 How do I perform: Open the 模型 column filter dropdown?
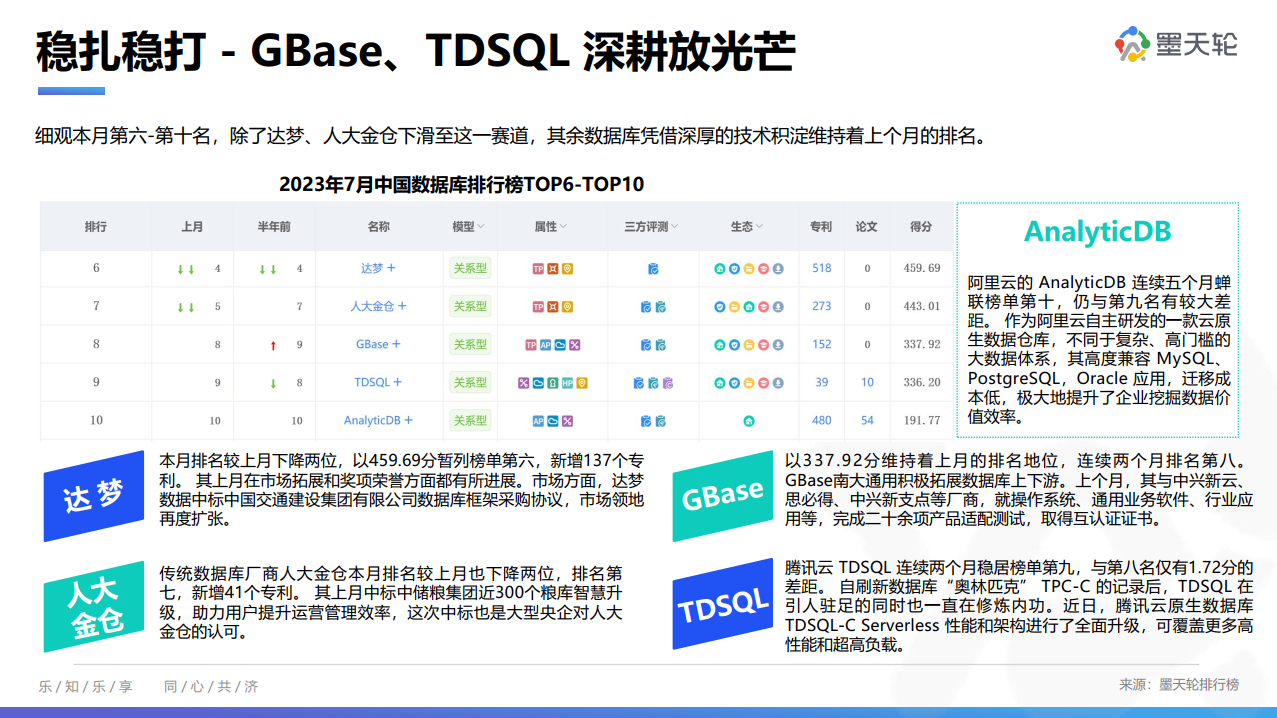point(480,227)
